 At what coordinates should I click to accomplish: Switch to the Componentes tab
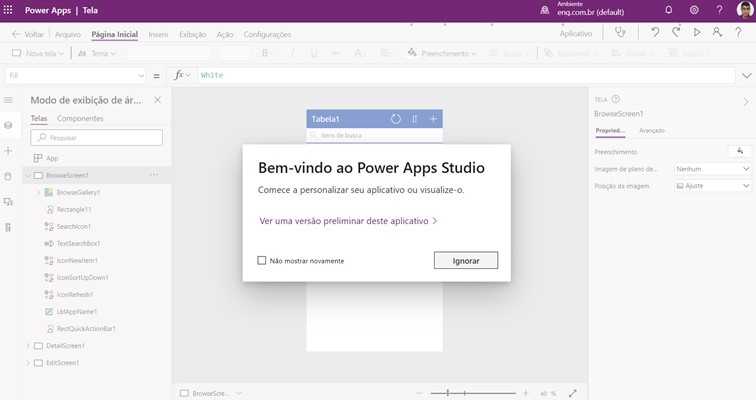click(x=80, y=119)
